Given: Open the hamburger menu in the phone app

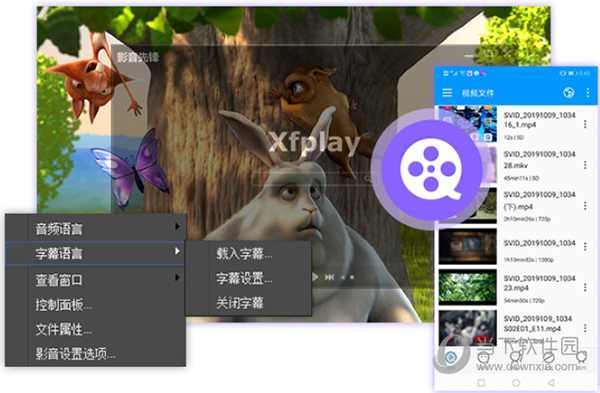Looking at the screenshot, I should point(447,93).
